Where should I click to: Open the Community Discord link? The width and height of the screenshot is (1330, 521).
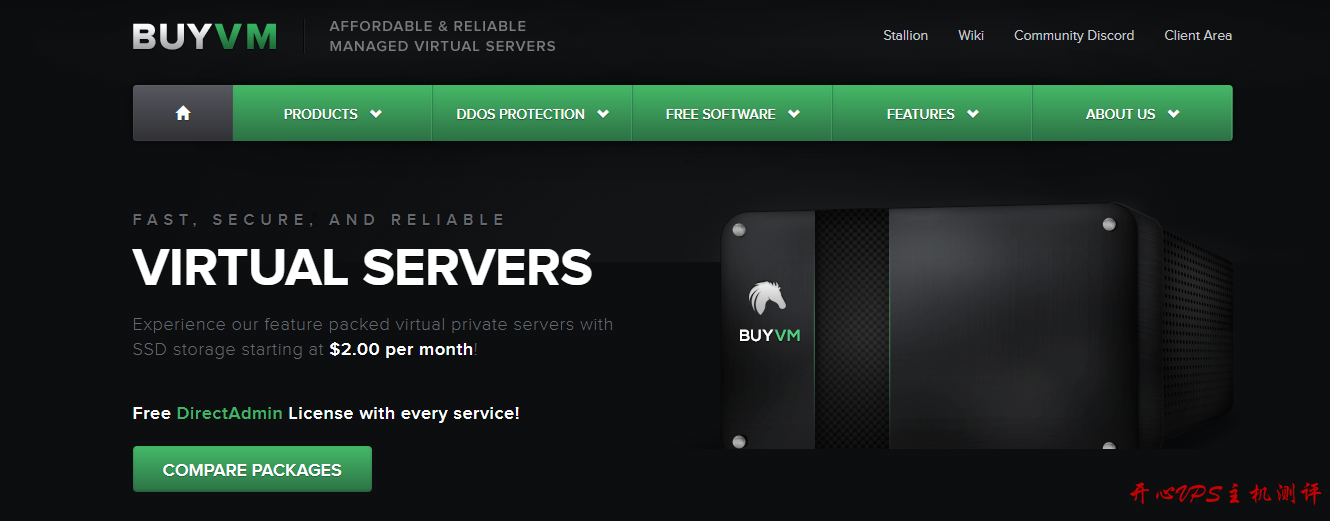pyautogui.click(x=1073, y=35)
